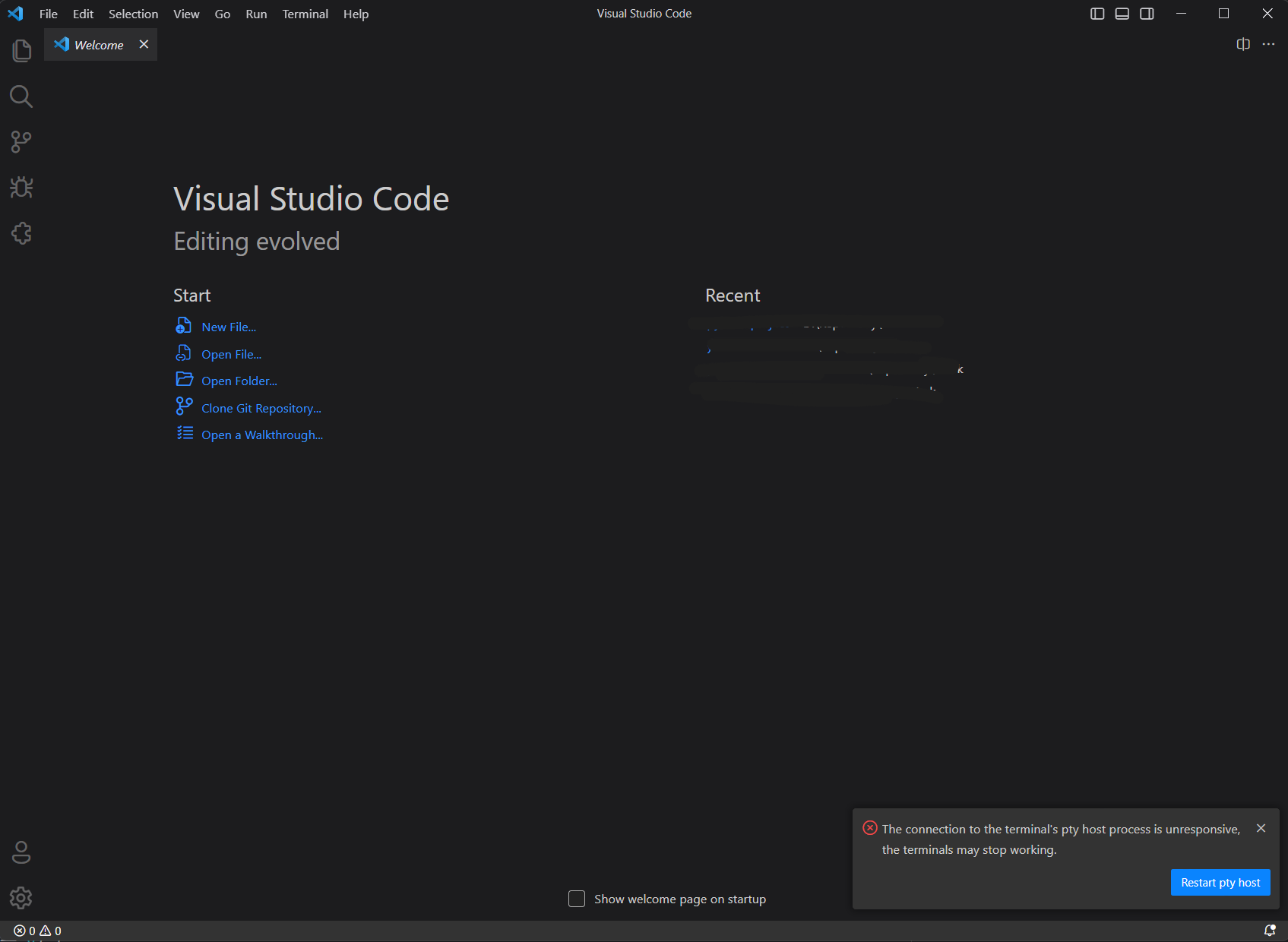Viewport: 1288px width, 942px height.
Task: Open the Manage gear icon
Action: coord(21,898)
